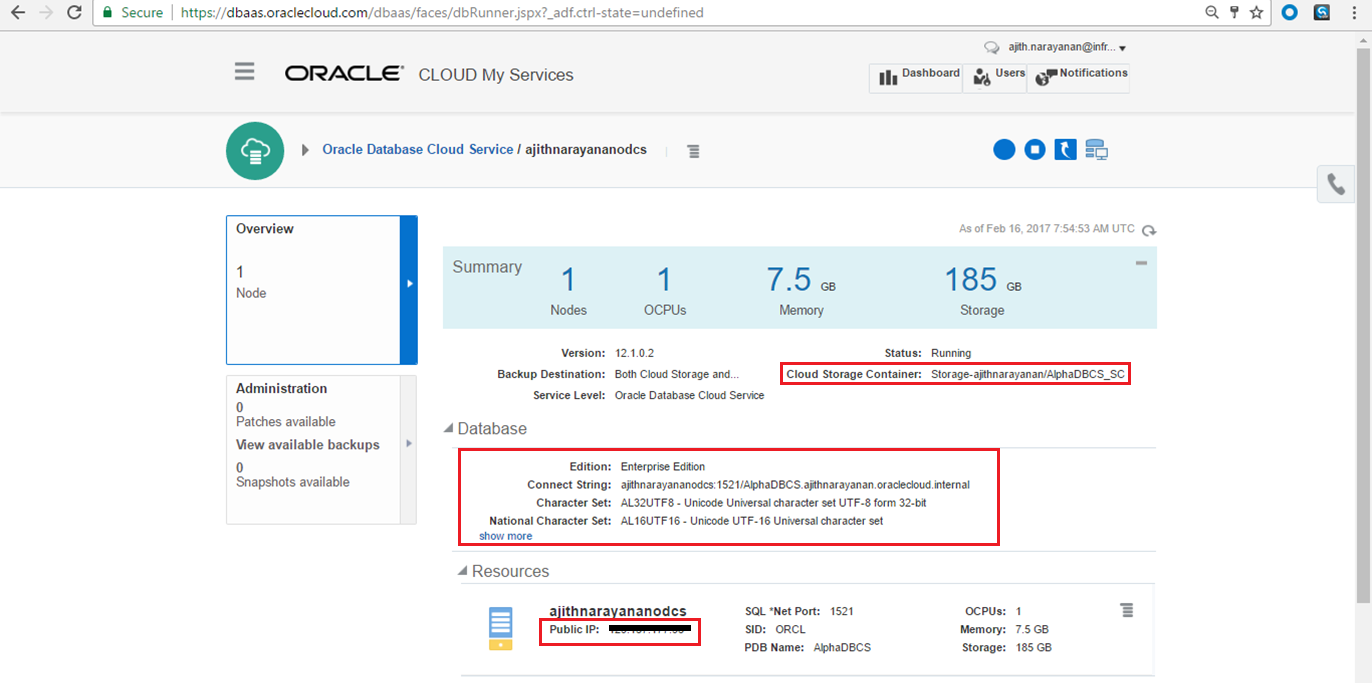Image resolution: width=1372 pixels, height=683 pixels.
Task: Collapse the Database section
Action: click(448, 429)
